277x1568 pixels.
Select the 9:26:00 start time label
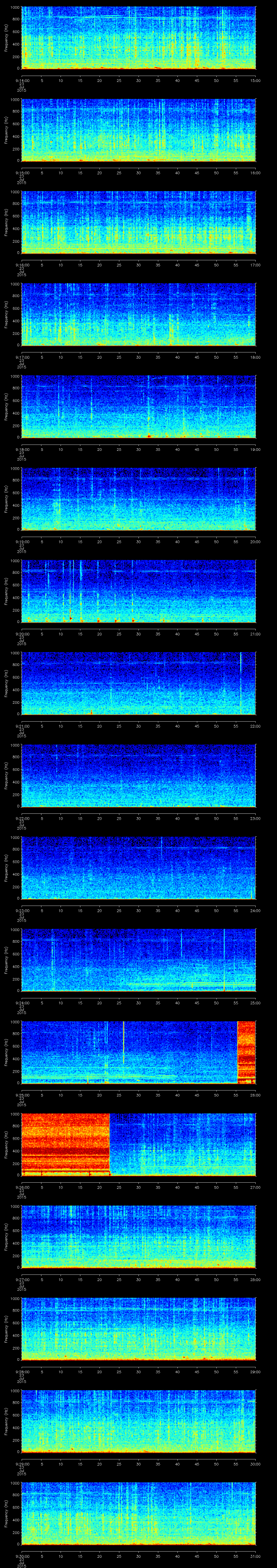tap(22, 1187)
